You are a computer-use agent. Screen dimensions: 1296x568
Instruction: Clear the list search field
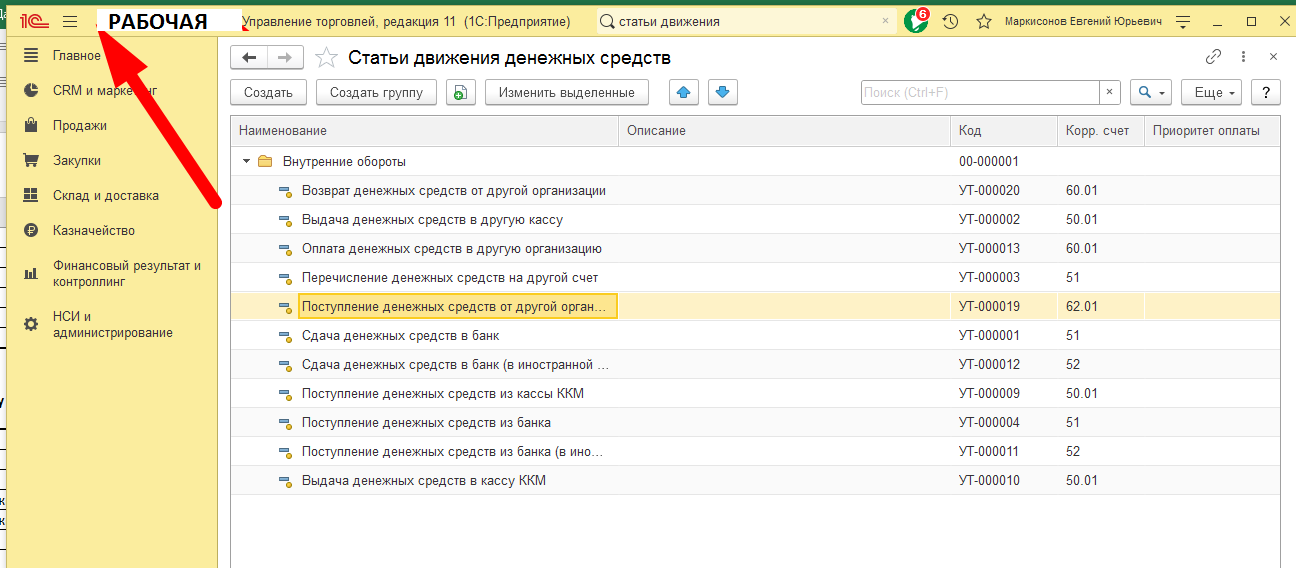(1110, 92)
